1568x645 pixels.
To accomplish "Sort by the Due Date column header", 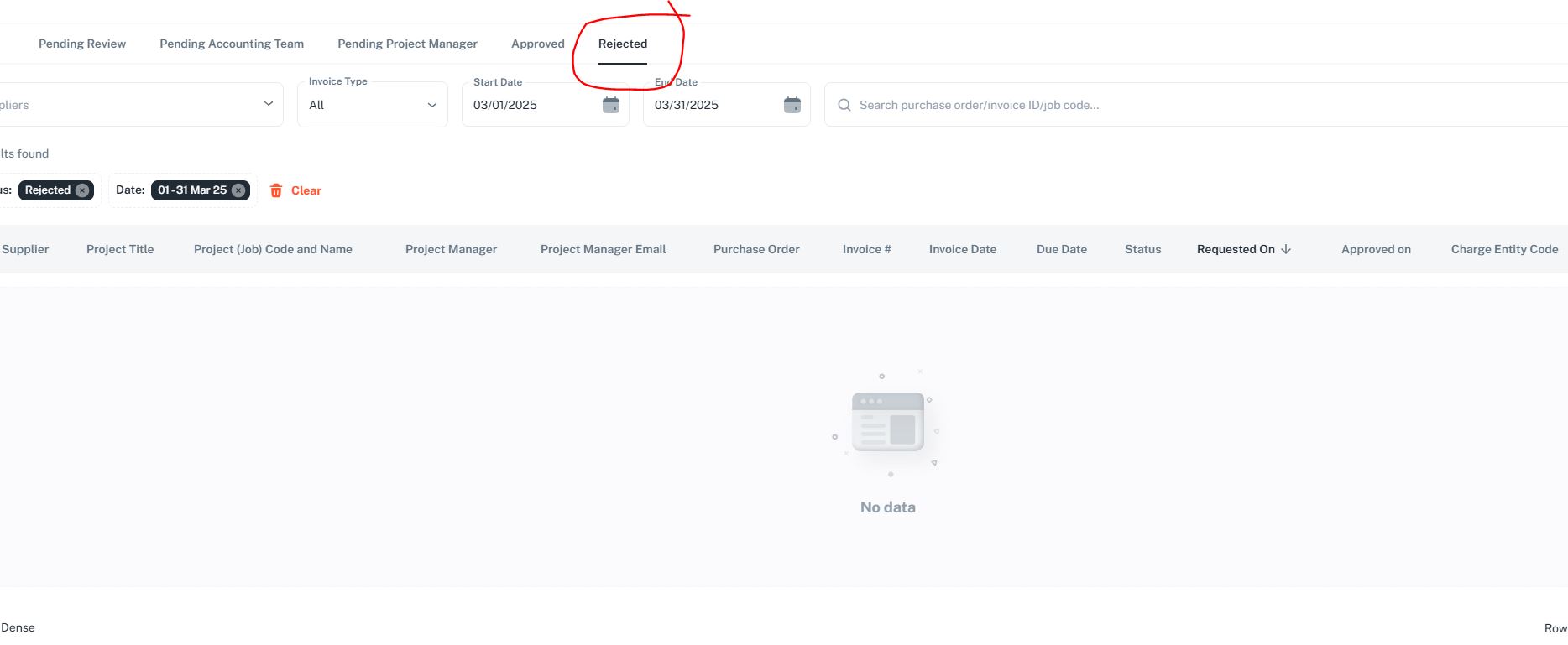I will click(1061, 249).
